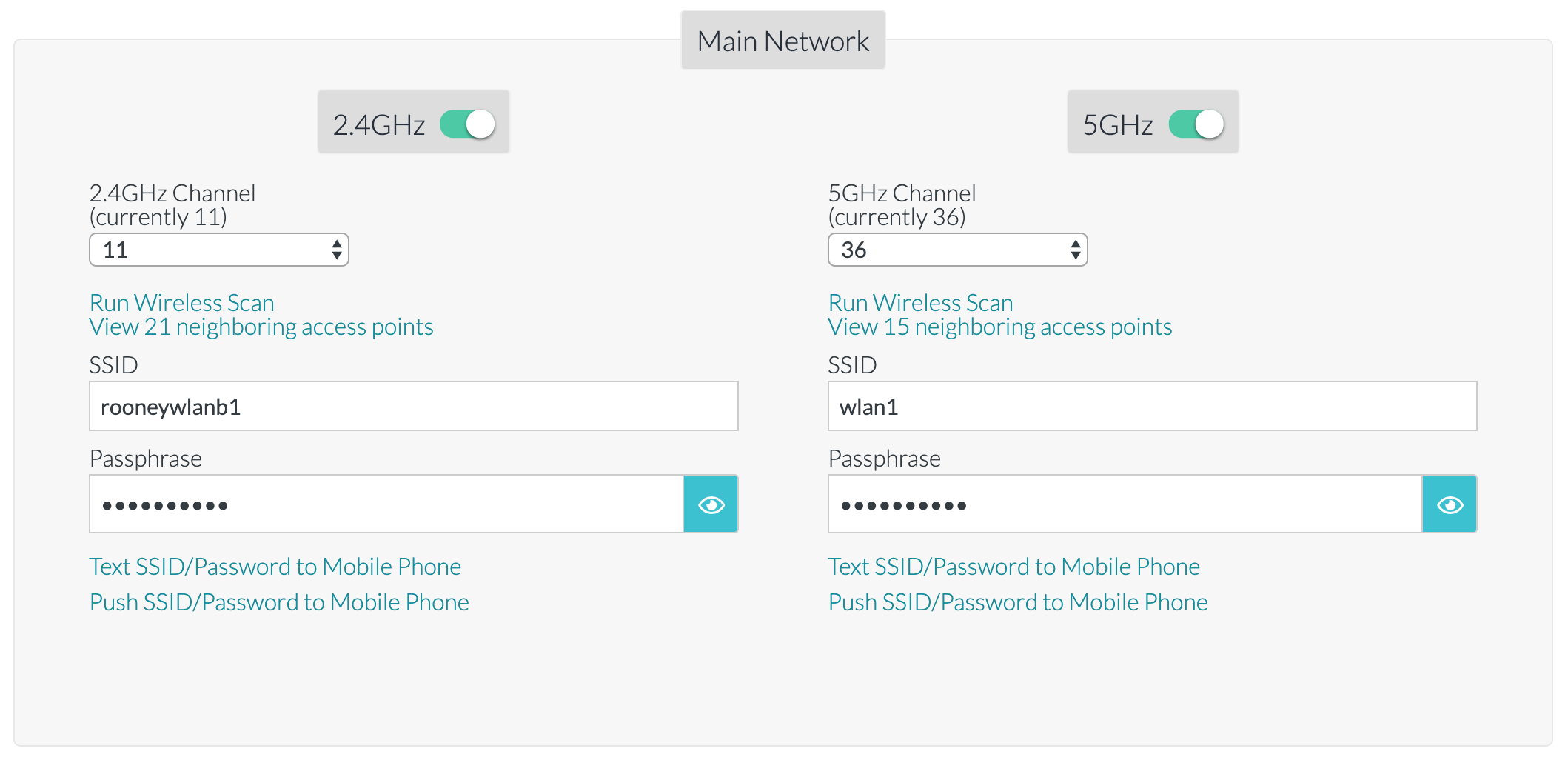Push 2.4GHz SSID/Password to Mobile Phone
Image resolution: width=1568 pixels, height=763 pixels.
tap(279, 602)
